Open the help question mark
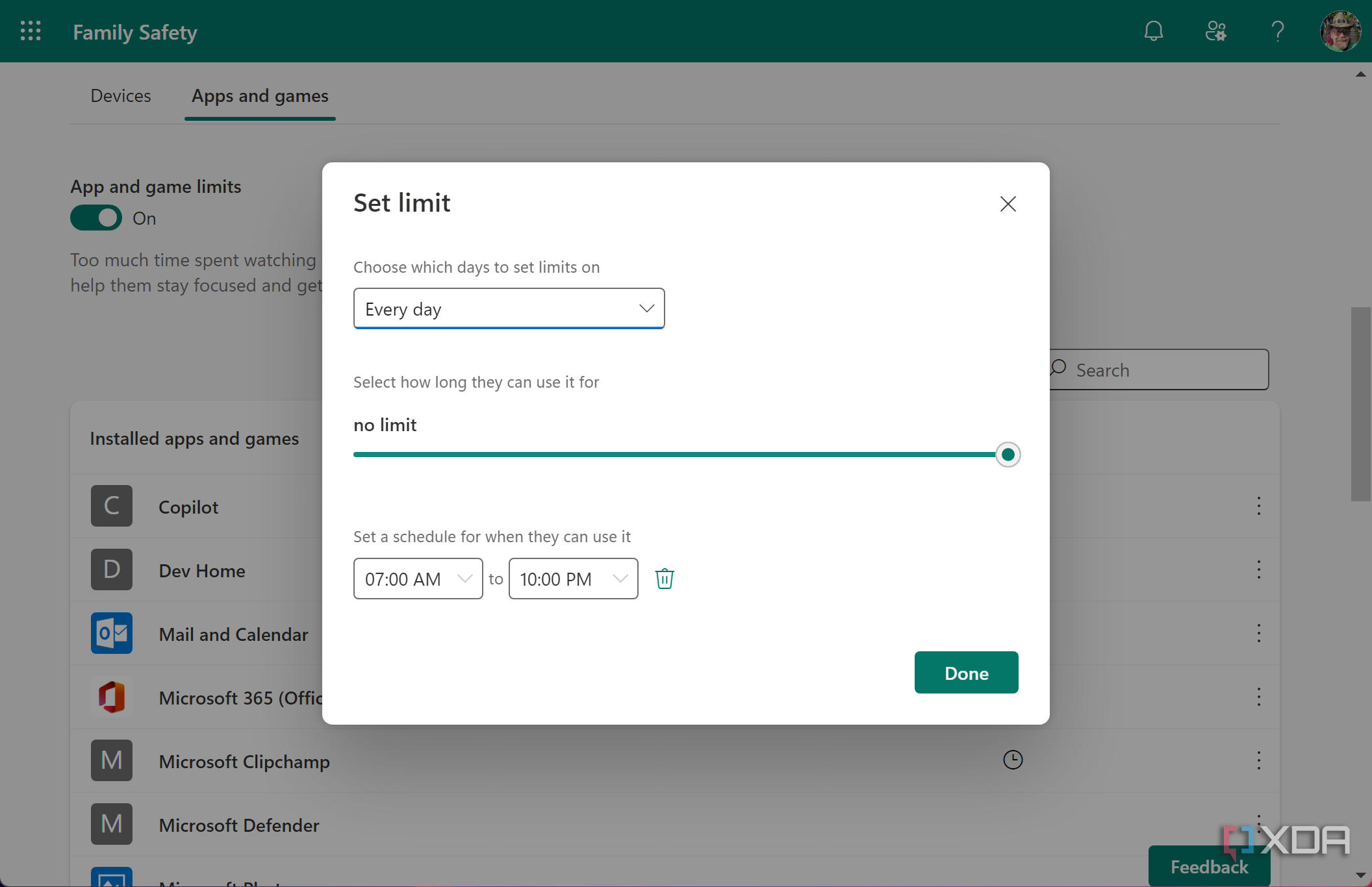1372x887 pixels. pos(1278,31)
